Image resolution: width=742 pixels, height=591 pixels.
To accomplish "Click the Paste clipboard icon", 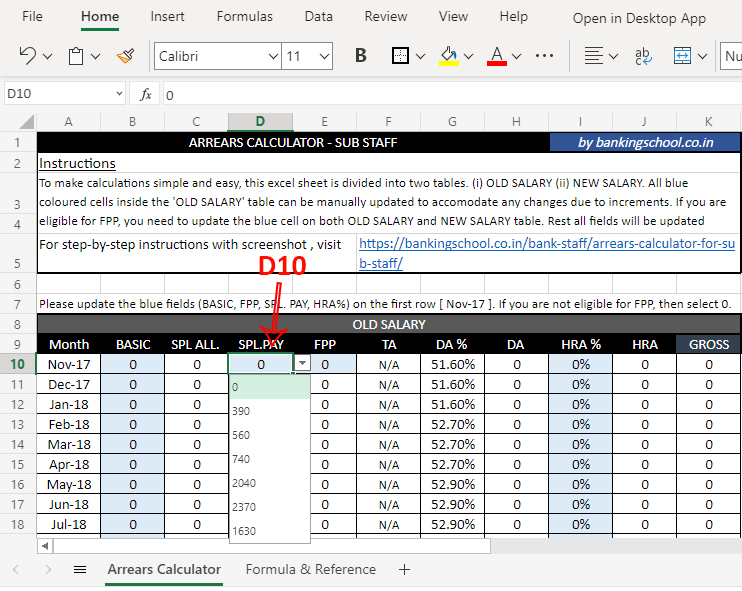I will tap(76, 56).
